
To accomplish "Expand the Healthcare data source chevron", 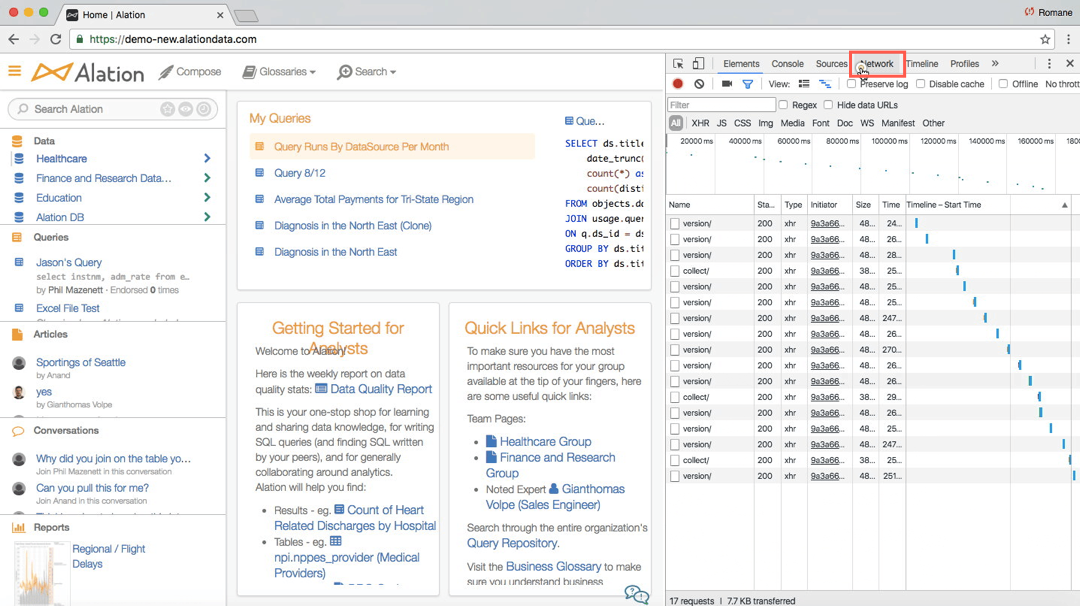I will [207, 158].
